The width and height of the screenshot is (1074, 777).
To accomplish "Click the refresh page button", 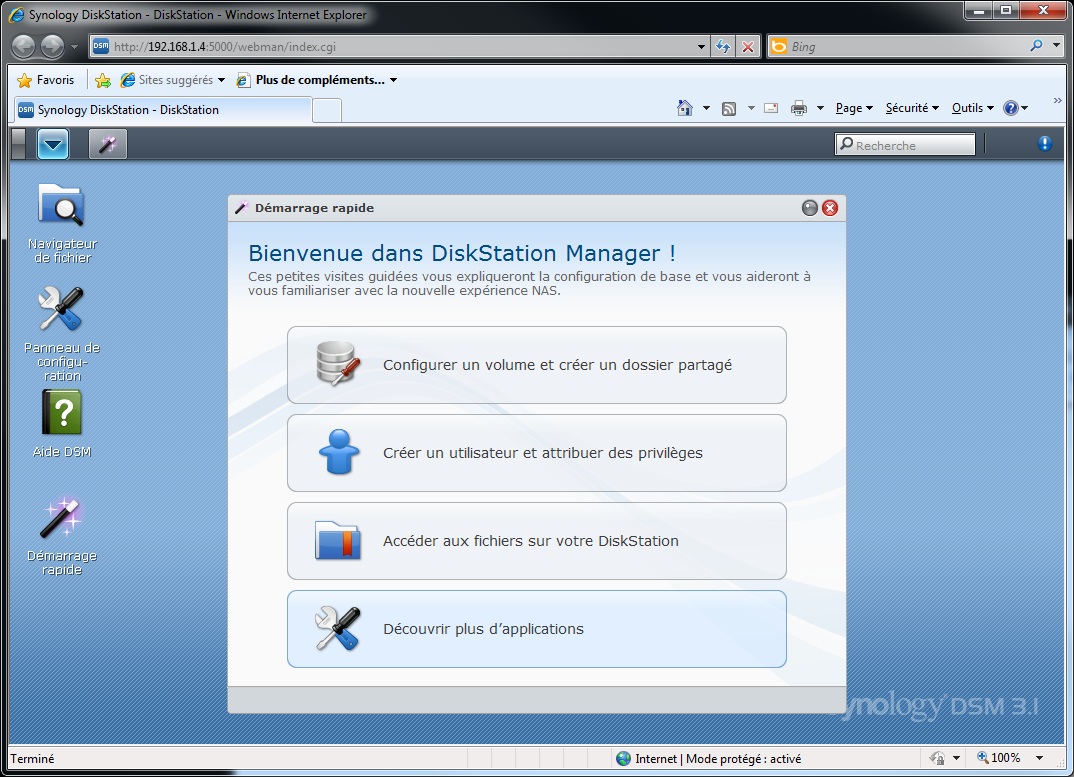I will (723, 47).
